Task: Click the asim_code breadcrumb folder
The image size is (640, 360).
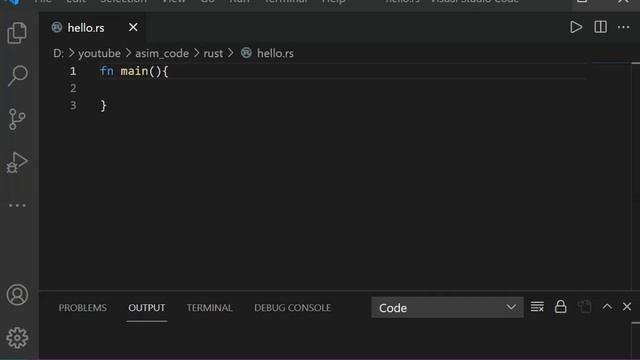Action: click(x=162, y=53)
